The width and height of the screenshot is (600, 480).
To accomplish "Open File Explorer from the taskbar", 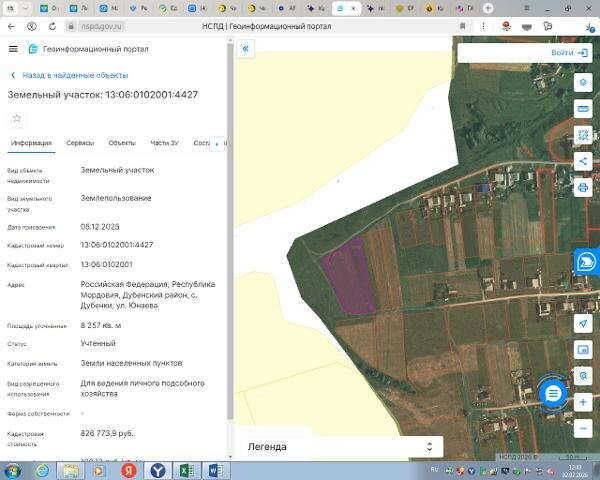I will point(71,470).
